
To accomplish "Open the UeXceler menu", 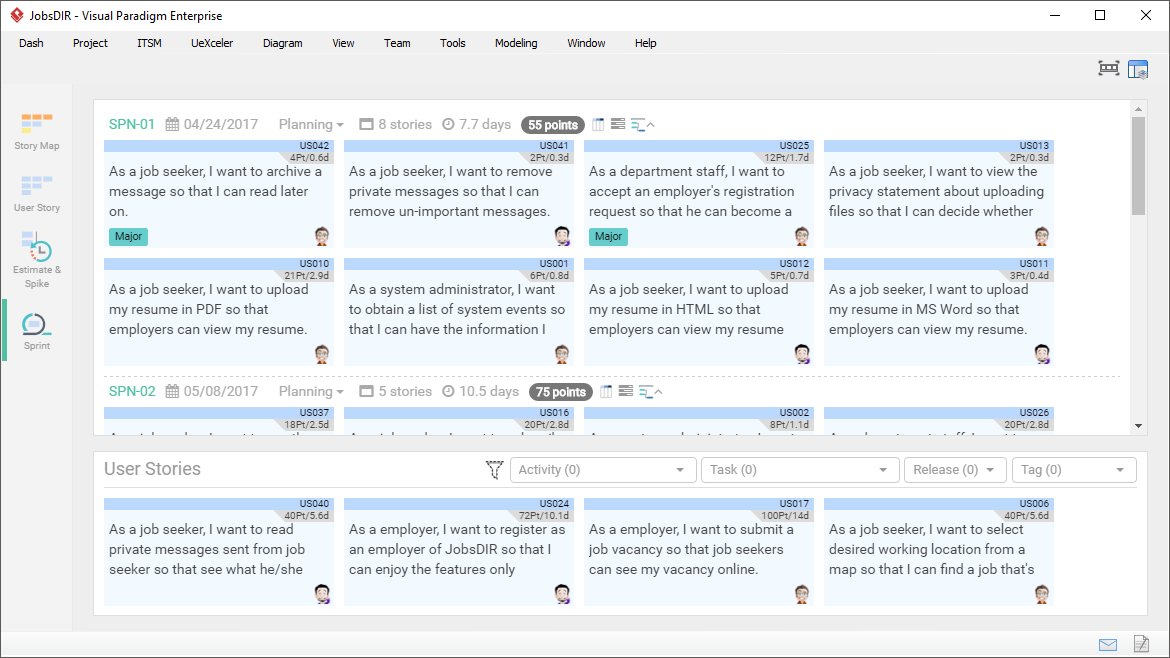I will (212, 43).
